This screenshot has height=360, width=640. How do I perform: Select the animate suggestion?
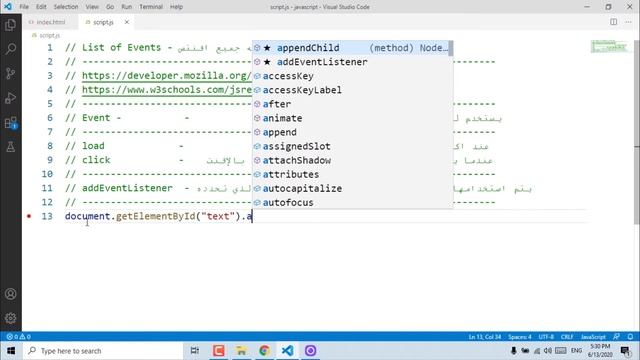click(351, 118)
